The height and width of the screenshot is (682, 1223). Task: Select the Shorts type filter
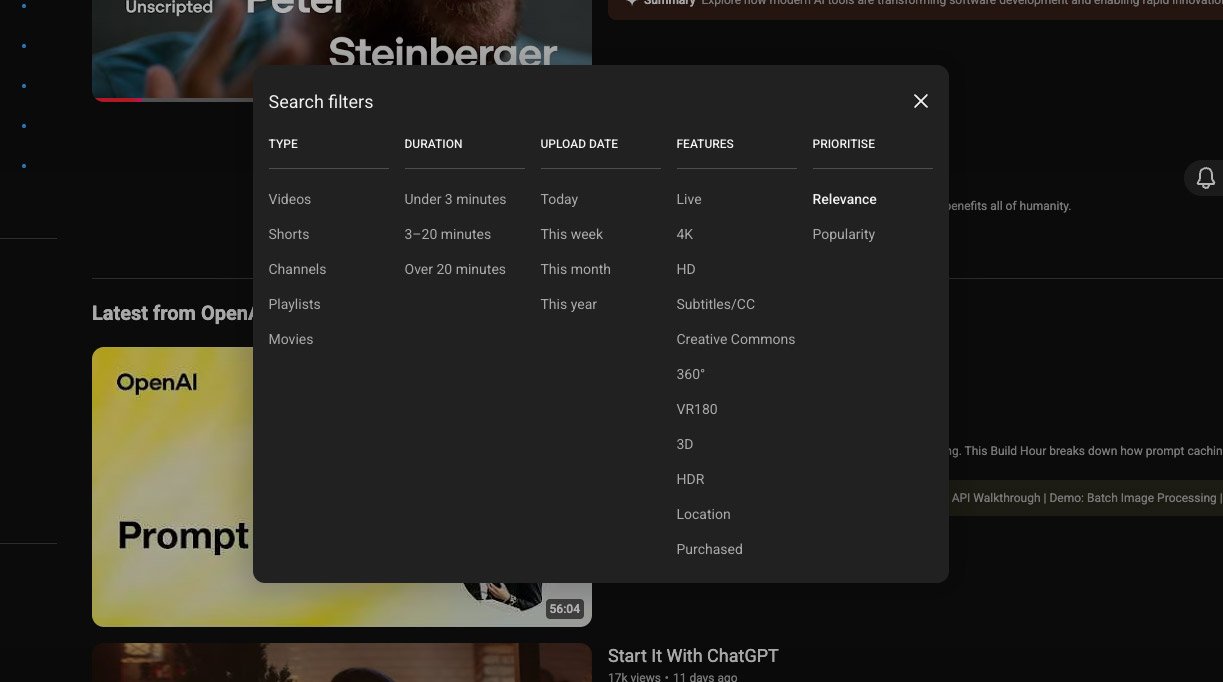pyautogui.click(x=289, y=234)
